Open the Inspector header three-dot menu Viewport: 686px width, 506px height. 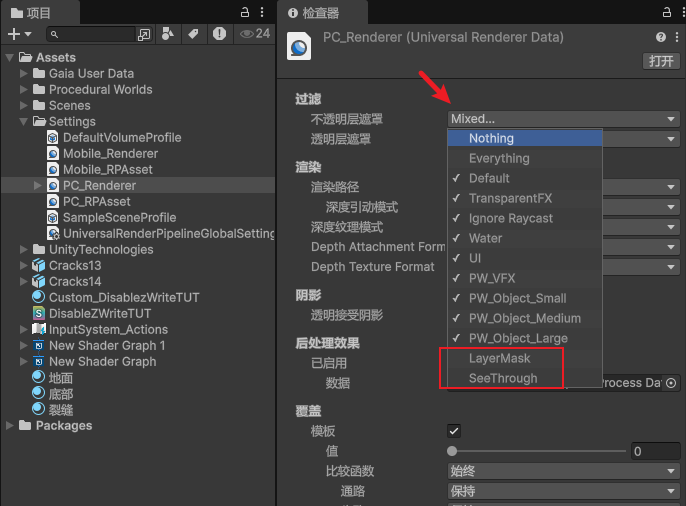coord(677,37)
